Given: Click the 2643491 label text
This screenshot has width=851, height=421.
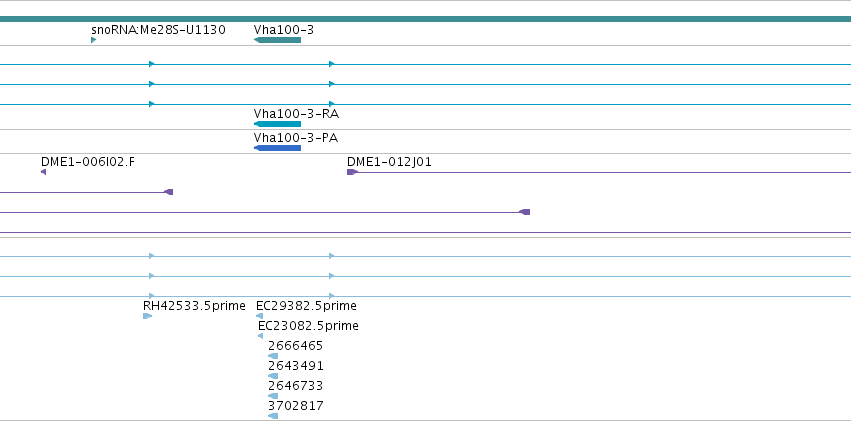Looking at the screenshot, I should [x=296, y=366].
